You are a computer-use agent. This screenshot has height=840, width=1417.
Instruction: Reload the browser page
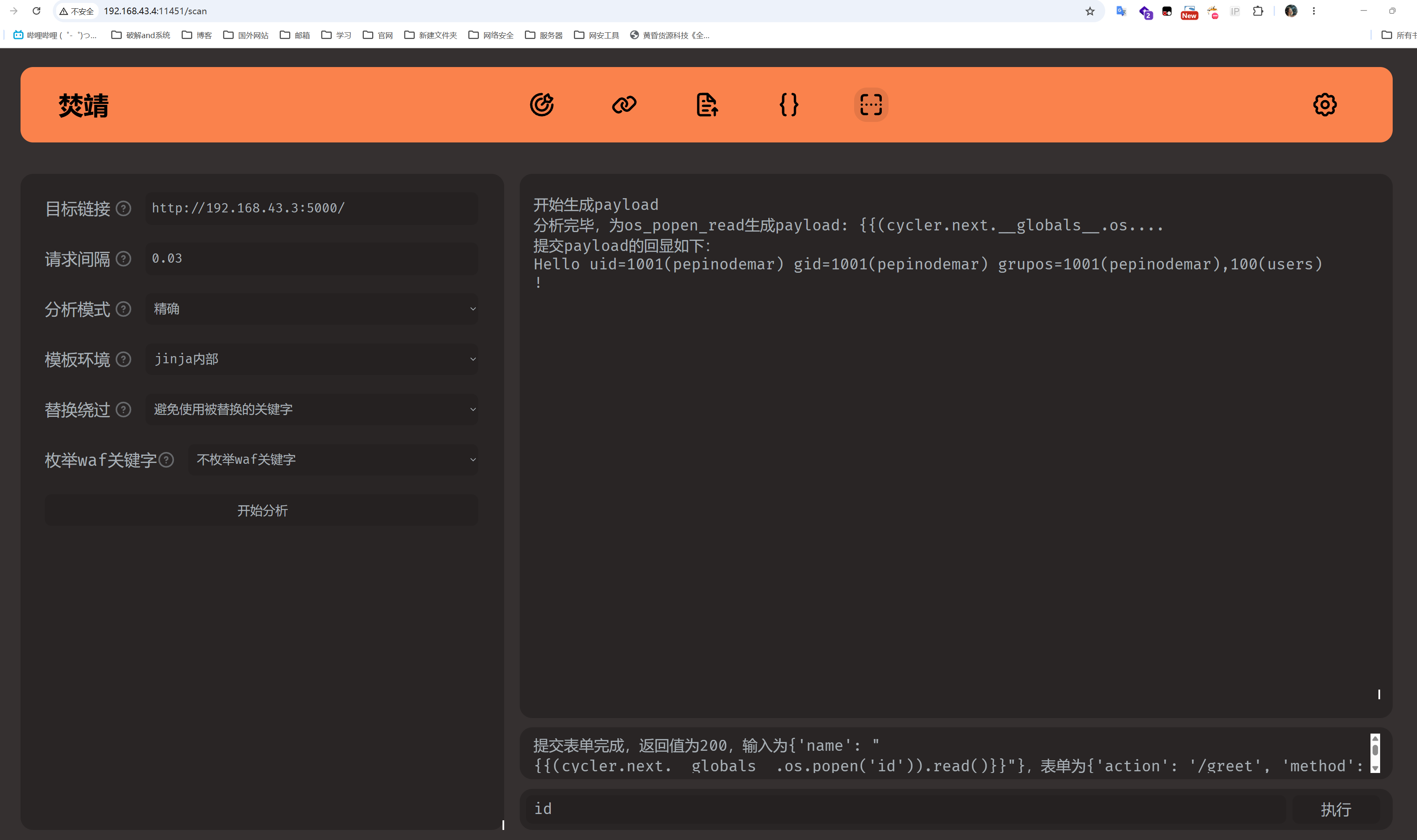coord(36,11)
